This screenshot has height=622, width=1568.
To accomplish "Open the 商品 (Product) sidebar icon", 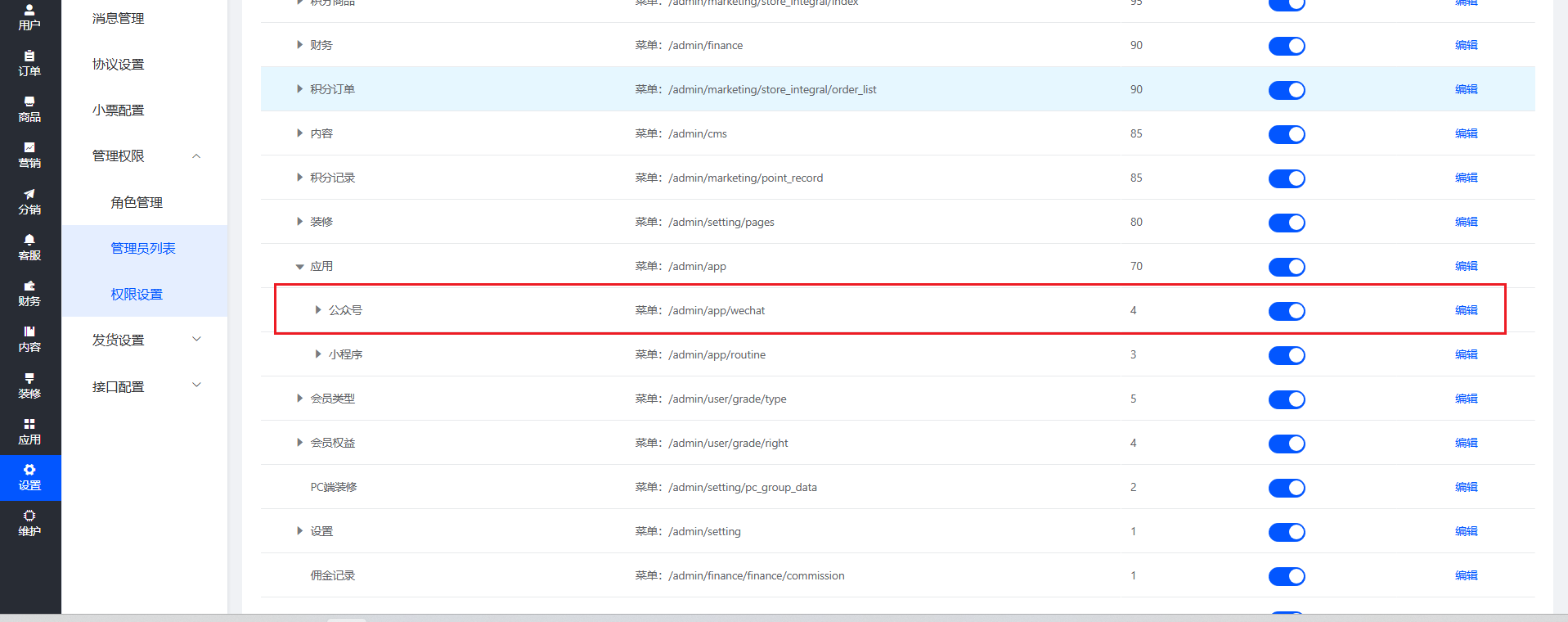I will (29, 109).
